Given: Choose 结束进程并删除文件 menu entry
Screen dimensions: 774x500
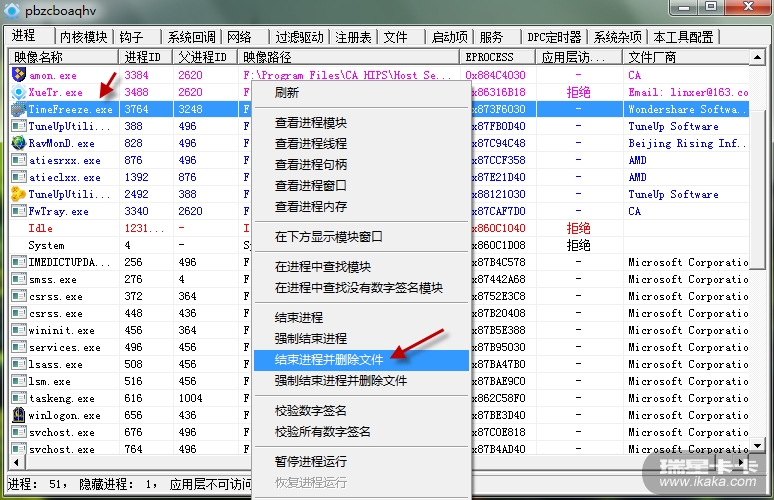Looking at the screenshot, I should 361,360.
